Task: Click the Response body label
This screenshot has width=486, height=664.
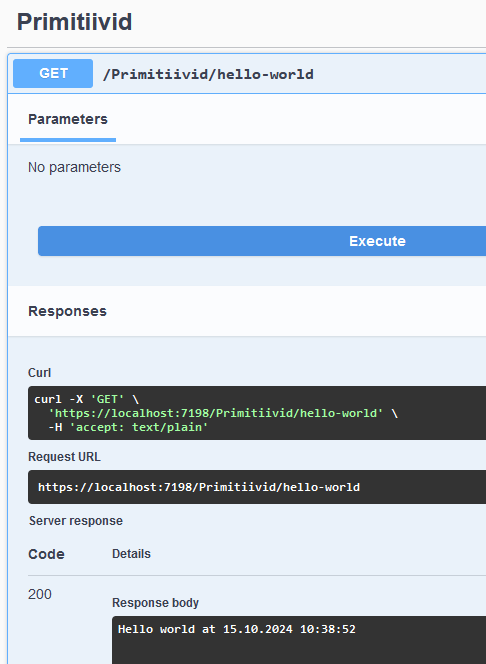Action: click(155, 603)
